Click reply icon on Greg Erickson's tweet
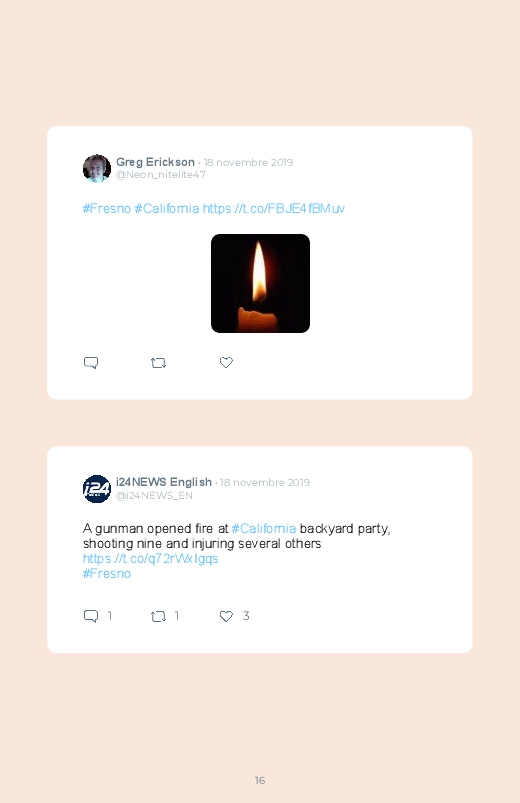This screenshot has width=520, height=803. pyautogui.click(x=91, y=363)
